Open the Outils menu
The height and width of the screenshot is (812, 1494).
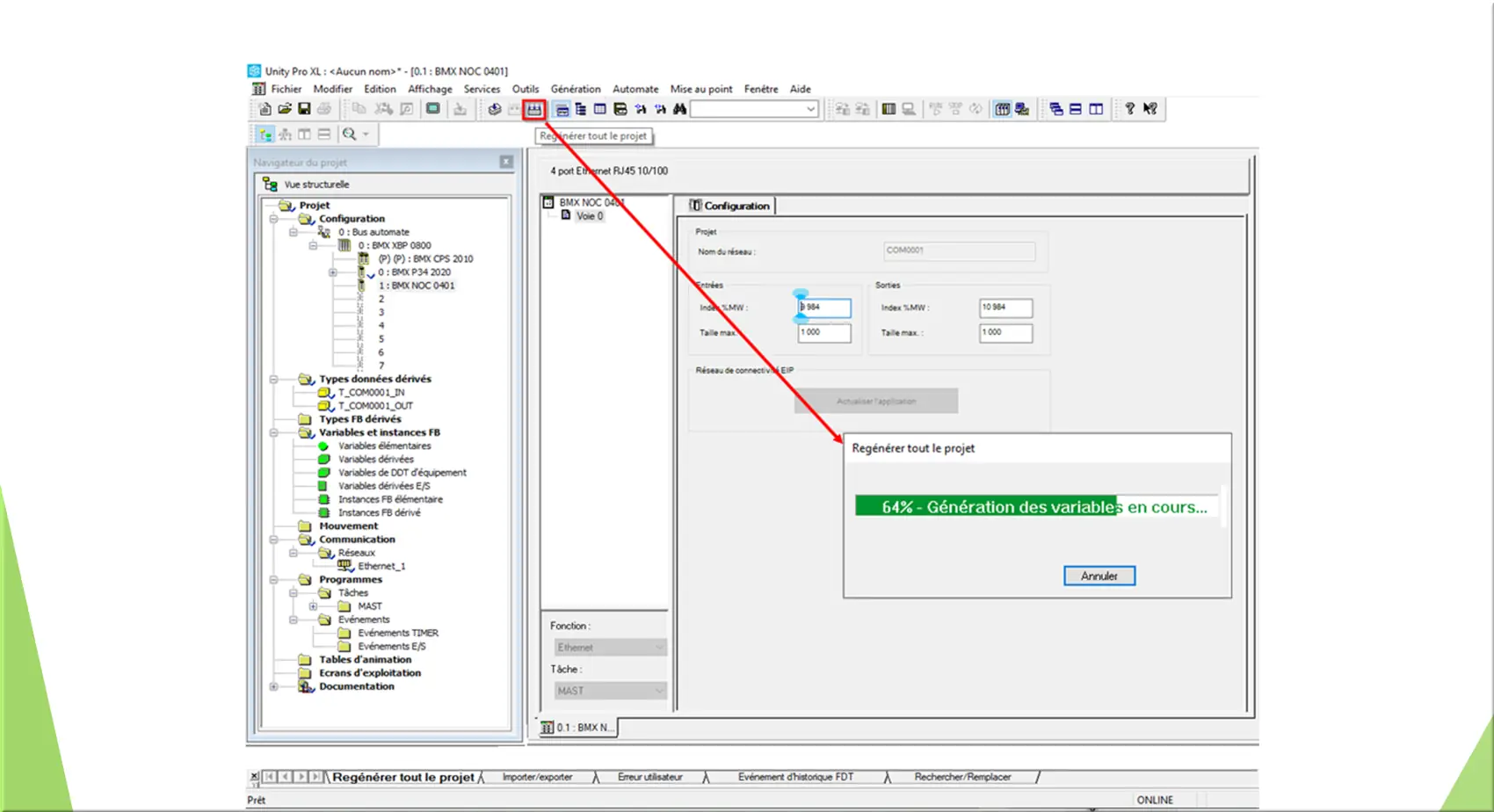coord(526,89)
